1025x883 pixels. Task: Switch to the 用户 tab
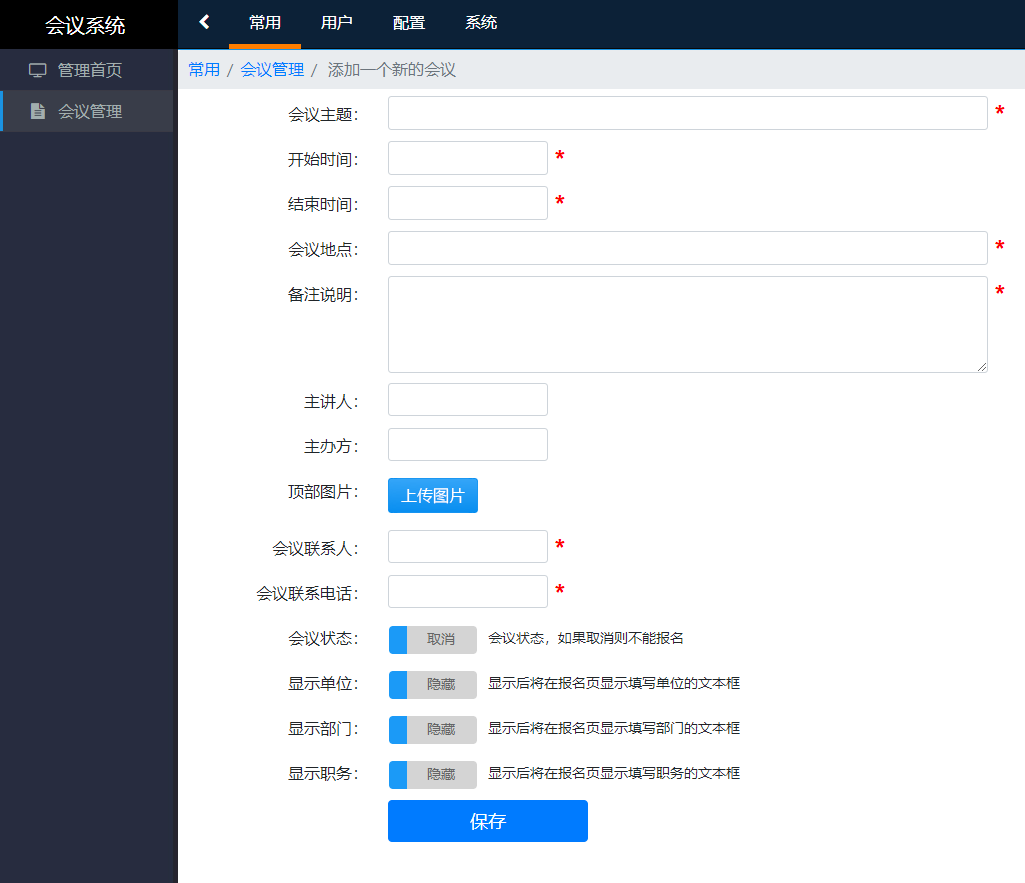coord(337,23)
